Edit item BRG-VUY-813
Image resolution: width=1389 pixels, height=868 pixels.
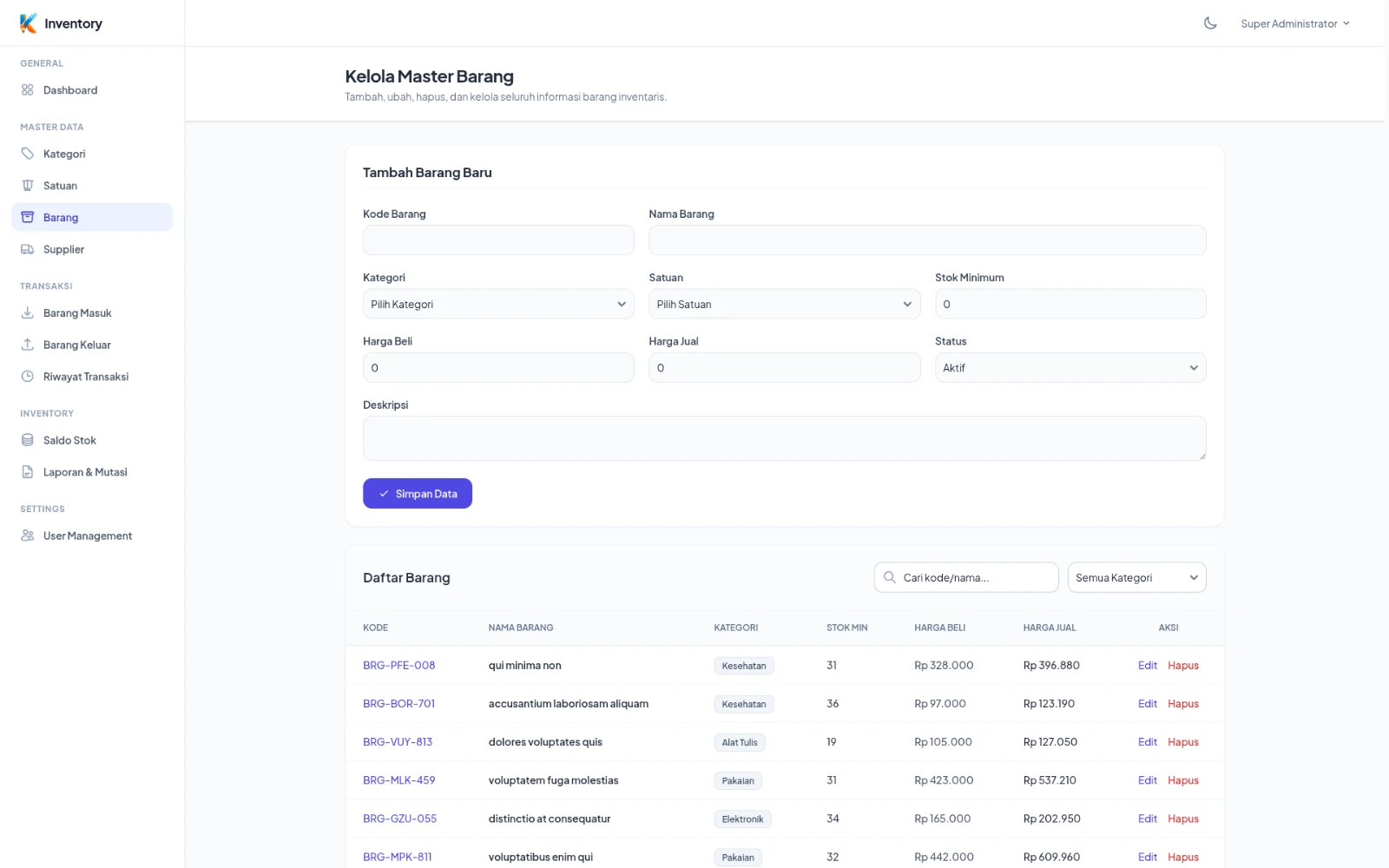click(x=1148, y=742)
